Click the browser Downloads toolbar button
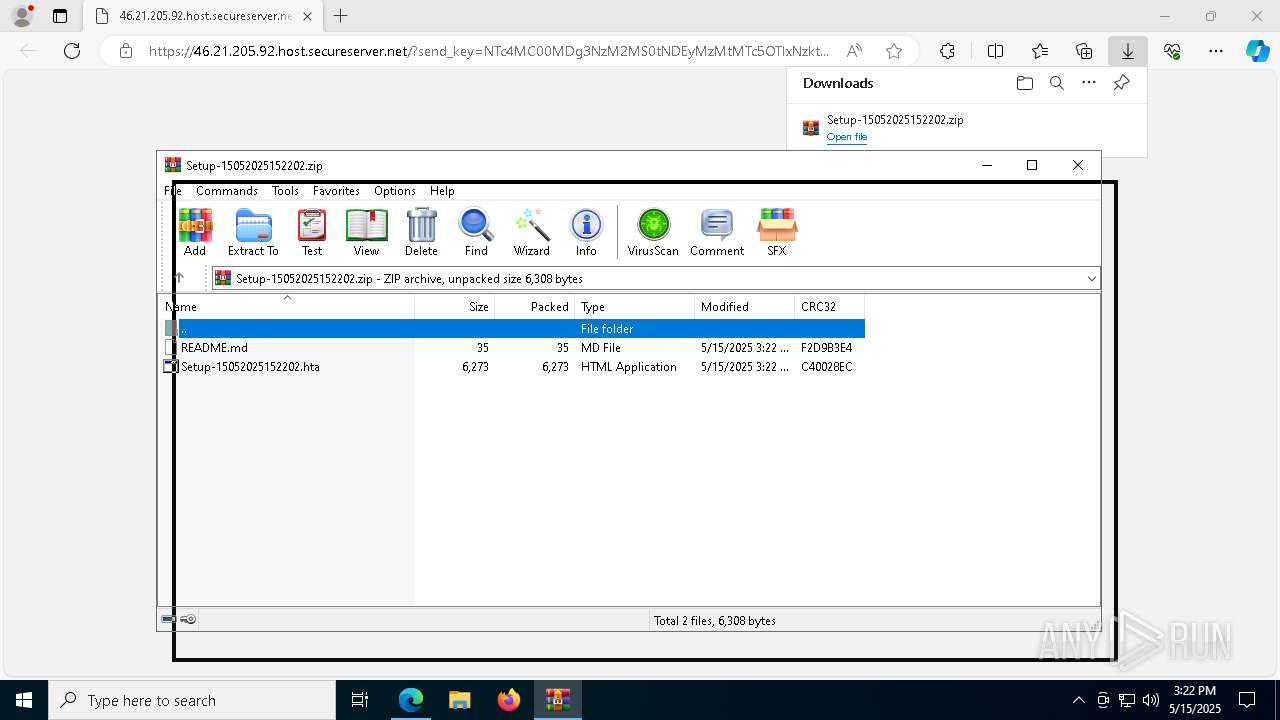This screenshot has width=1280, height=720. pos(1127,51)
